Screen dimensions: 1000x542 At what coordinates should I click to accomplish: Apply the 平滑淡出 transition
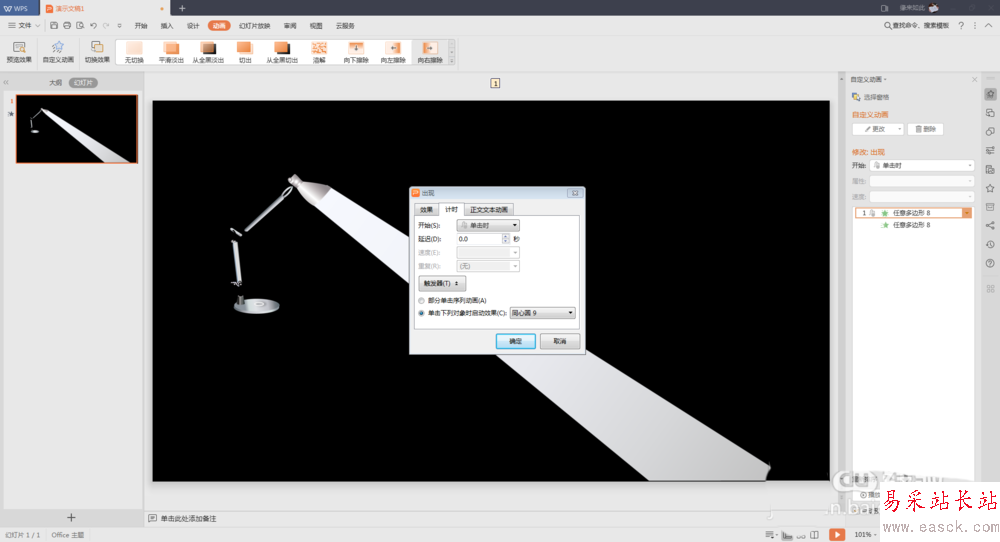coord(171,52)
